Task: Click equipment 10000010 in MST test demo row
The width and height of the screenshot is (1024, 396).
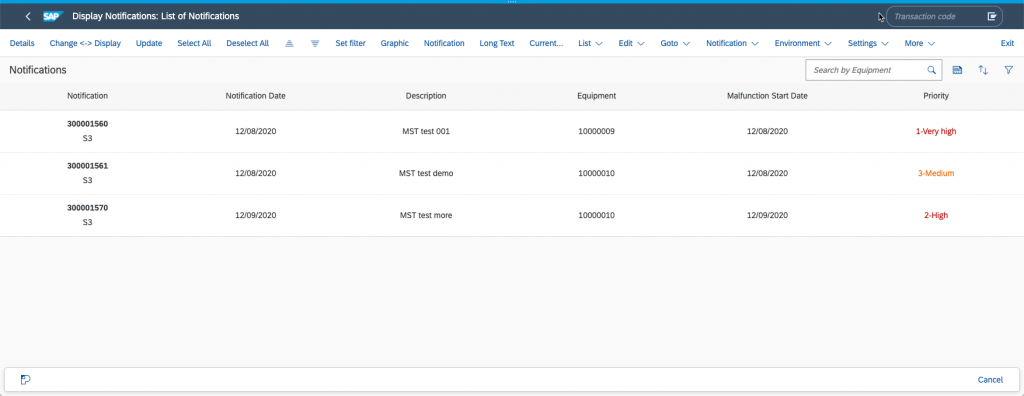Action: (596, 173)
